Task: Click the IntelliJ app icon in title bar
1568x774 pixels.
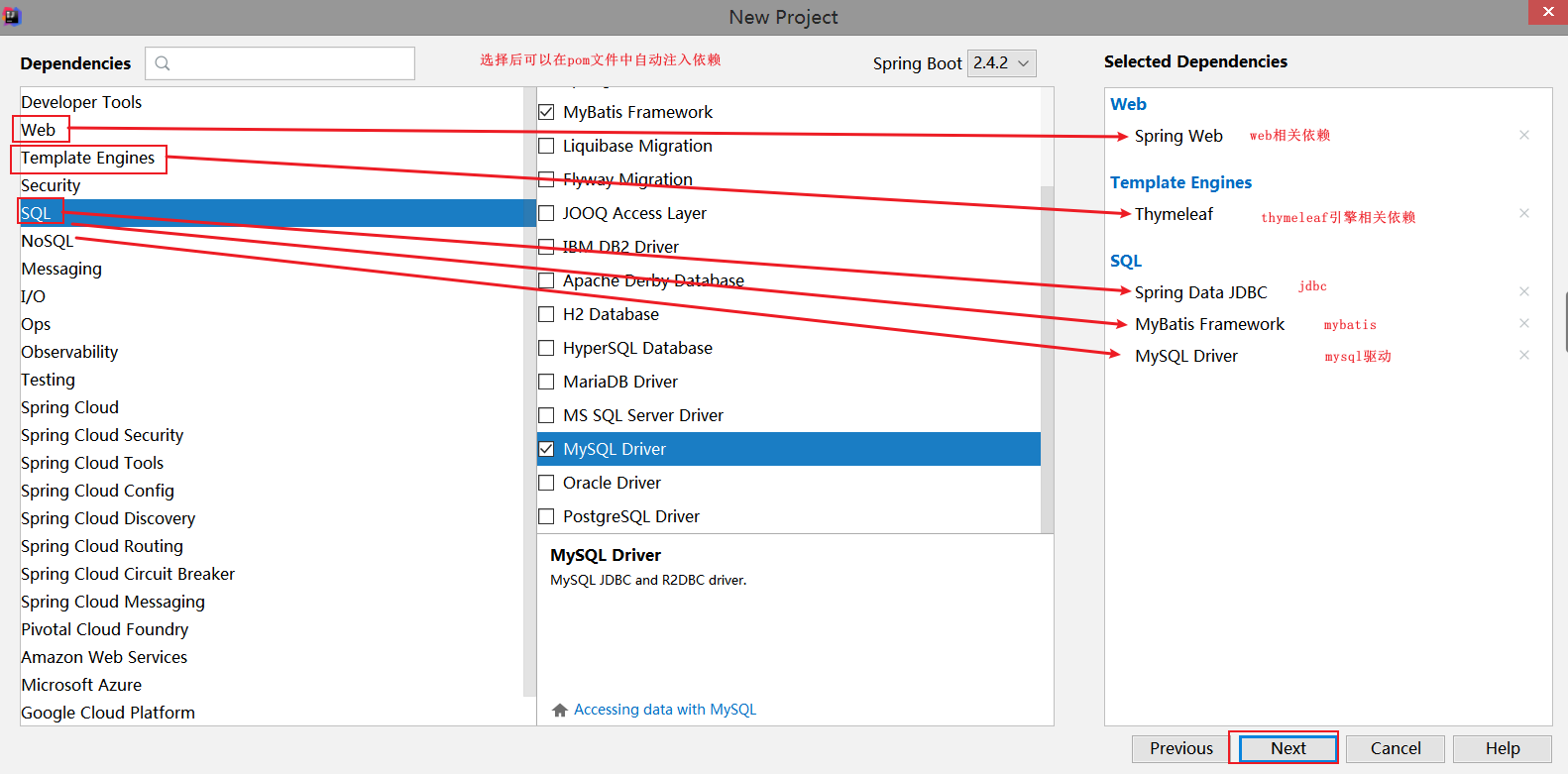Action: pyautogui.click(x=12, y=16)
